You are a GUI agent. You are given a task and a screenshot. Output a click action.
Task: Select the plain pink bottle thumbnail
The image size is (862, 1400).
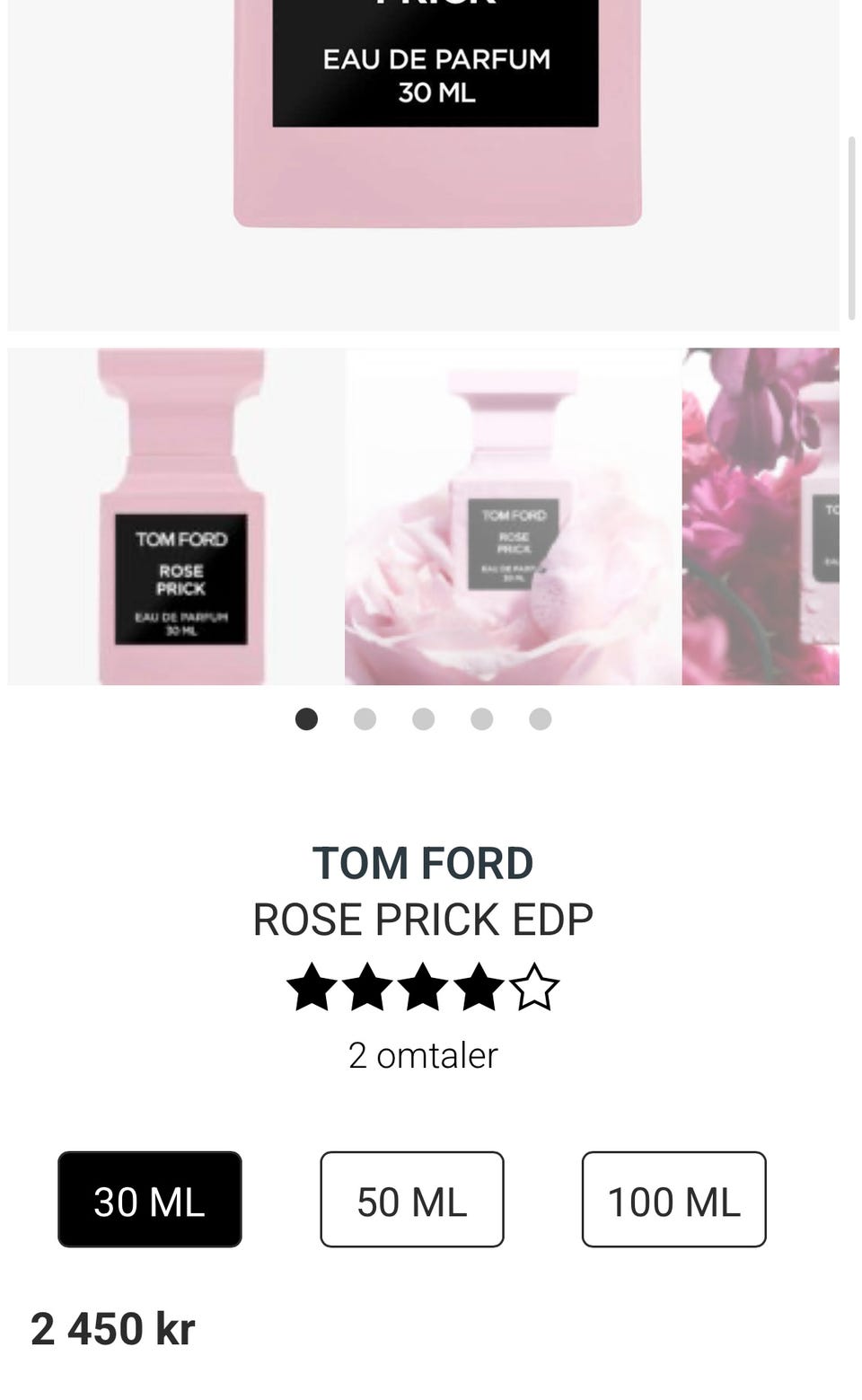pos(176,516)
